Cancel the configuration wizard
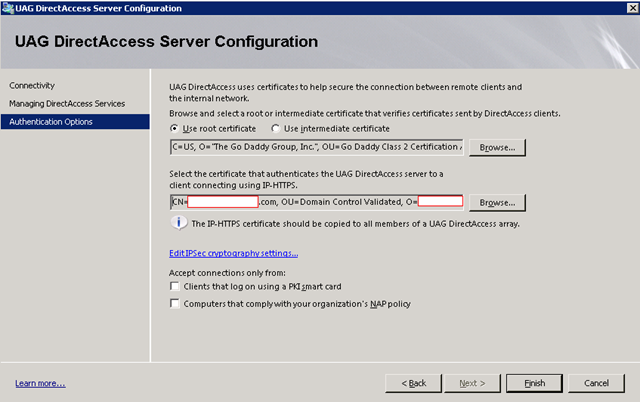Screen dimensions: 640x402 tap(596, 383)
